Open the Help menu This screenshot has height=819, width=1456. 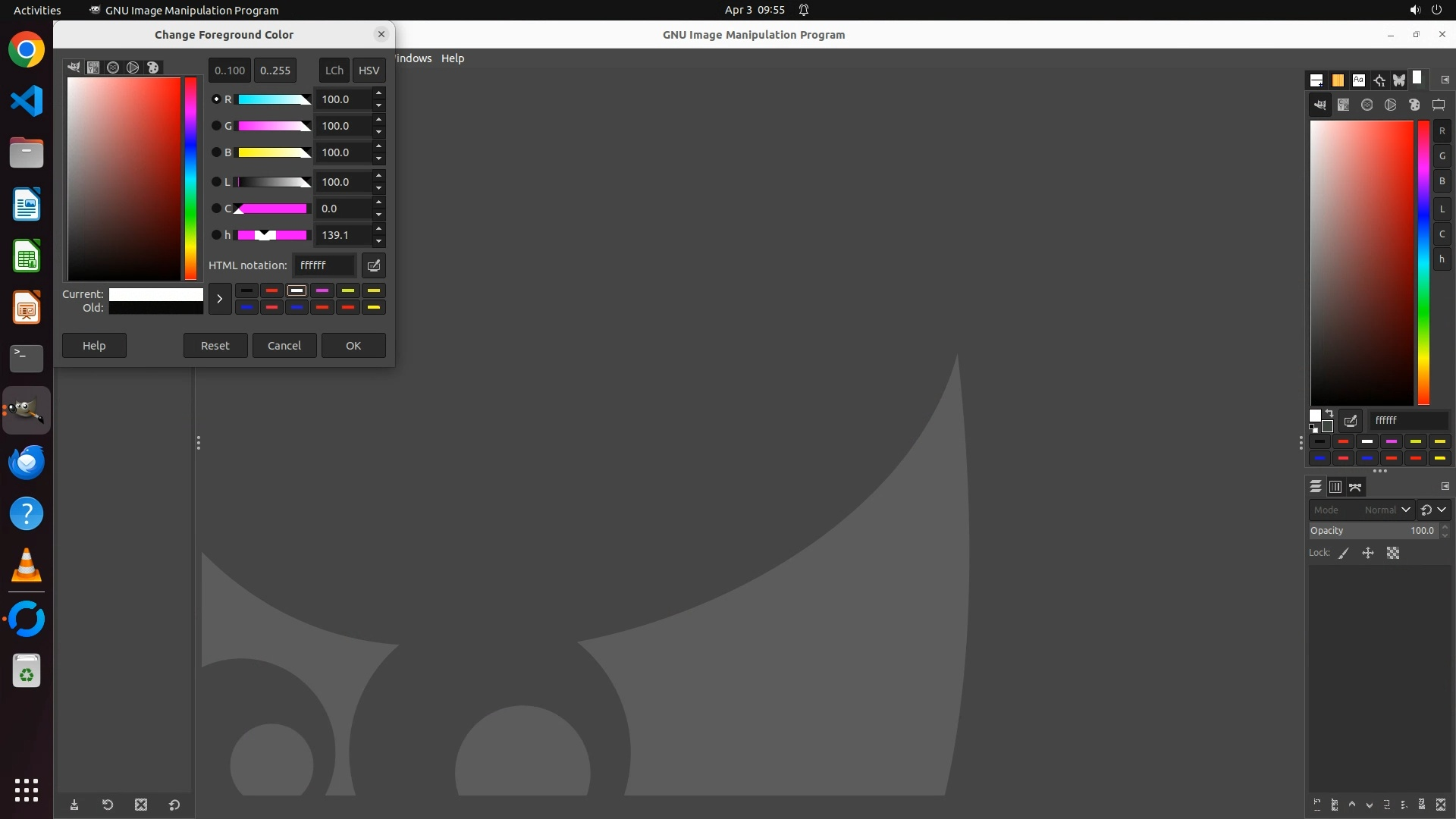pos(453,58)
